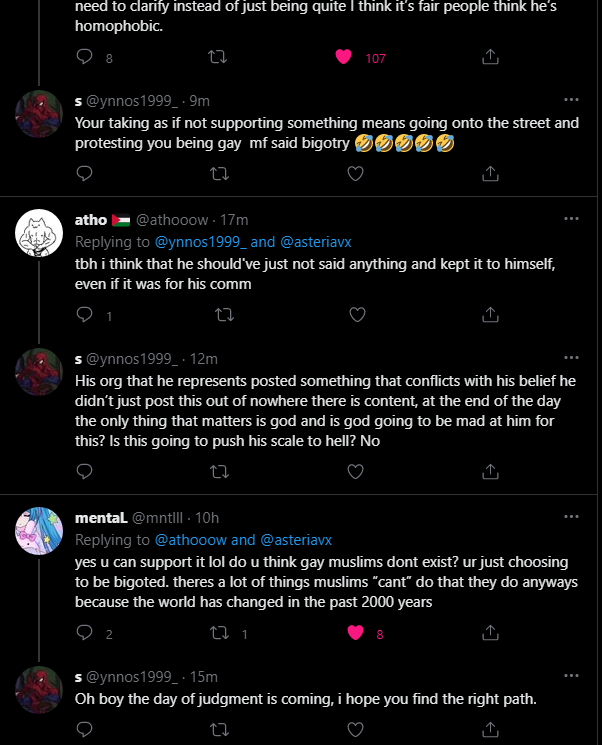
Task: Unlike mentaL's tweet with 8 likes
Action: pyautogui.click(x=354, y=633)
